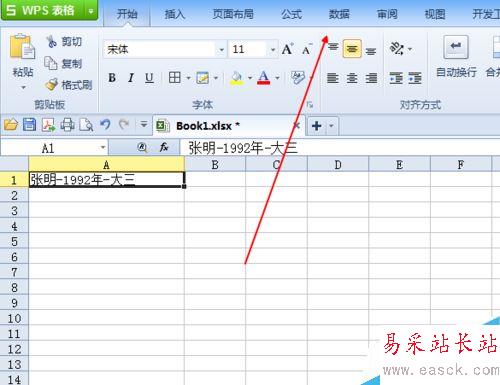The width and height of the screenshot is (500, 385).
Task: Open the Name Box dropdown arrow
Action: (103, 147)
